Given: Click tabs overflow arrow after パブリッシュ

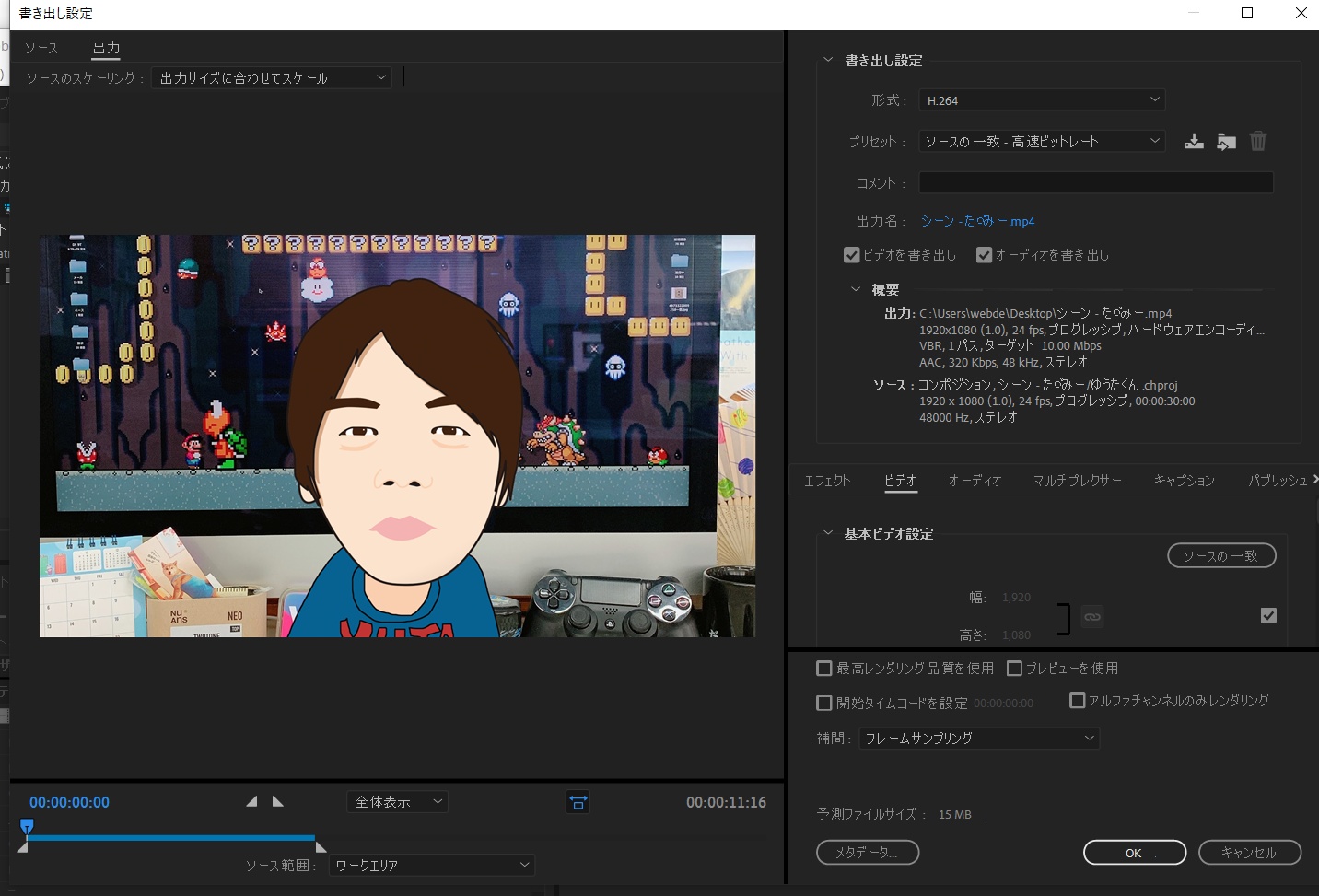Looking at the screenshot, I should [1314, 479].
